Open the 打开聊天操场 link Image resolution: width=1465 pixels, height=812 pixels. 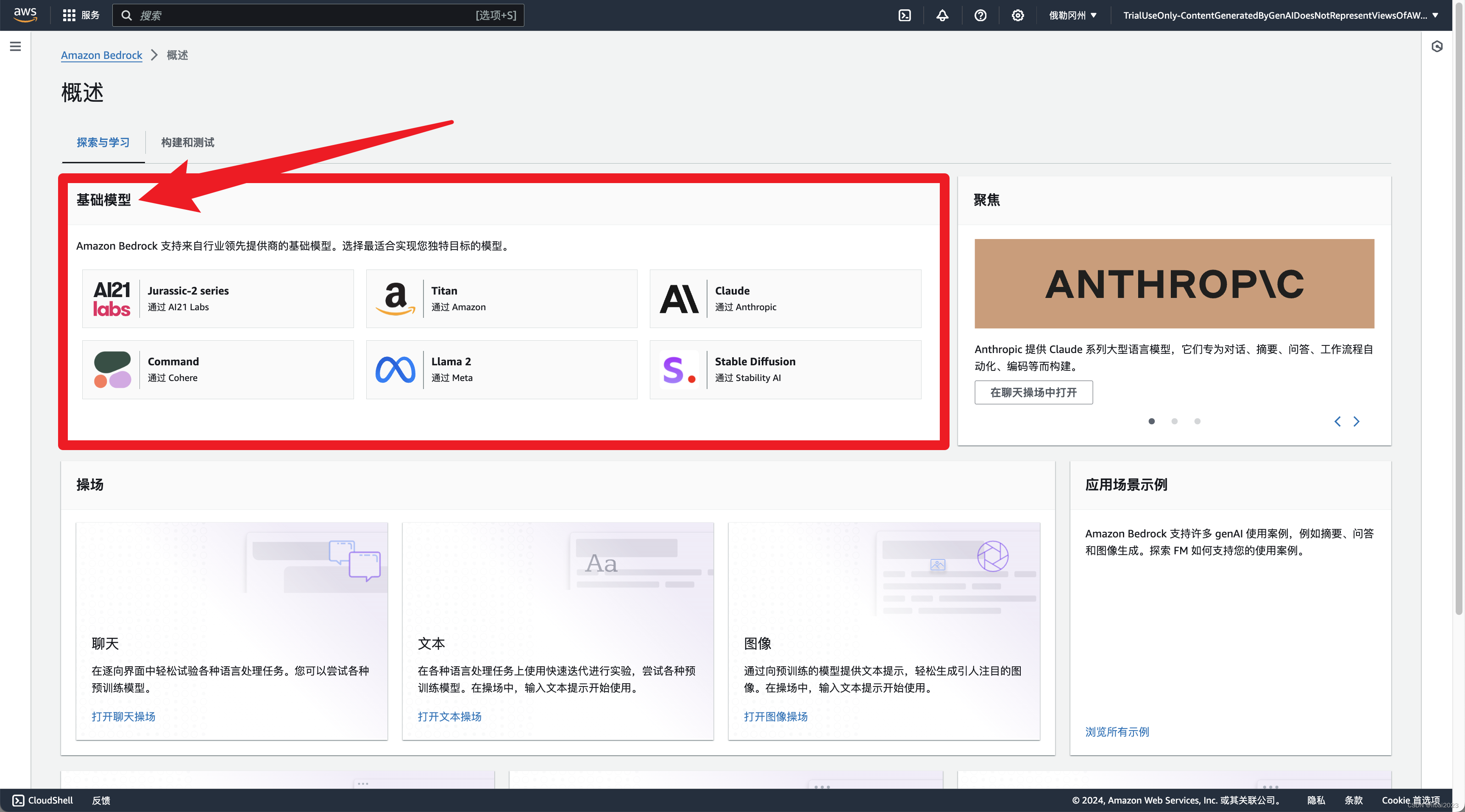point(123,717)
